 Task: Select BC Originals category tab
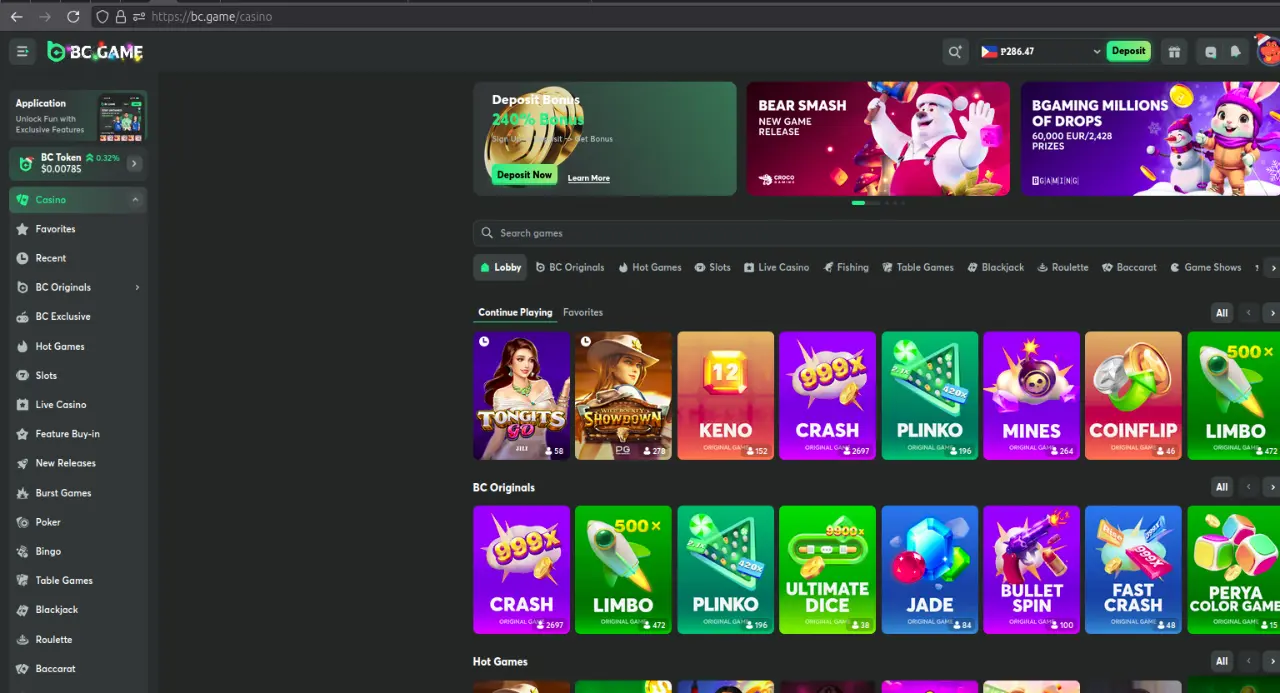click(570, 268)
